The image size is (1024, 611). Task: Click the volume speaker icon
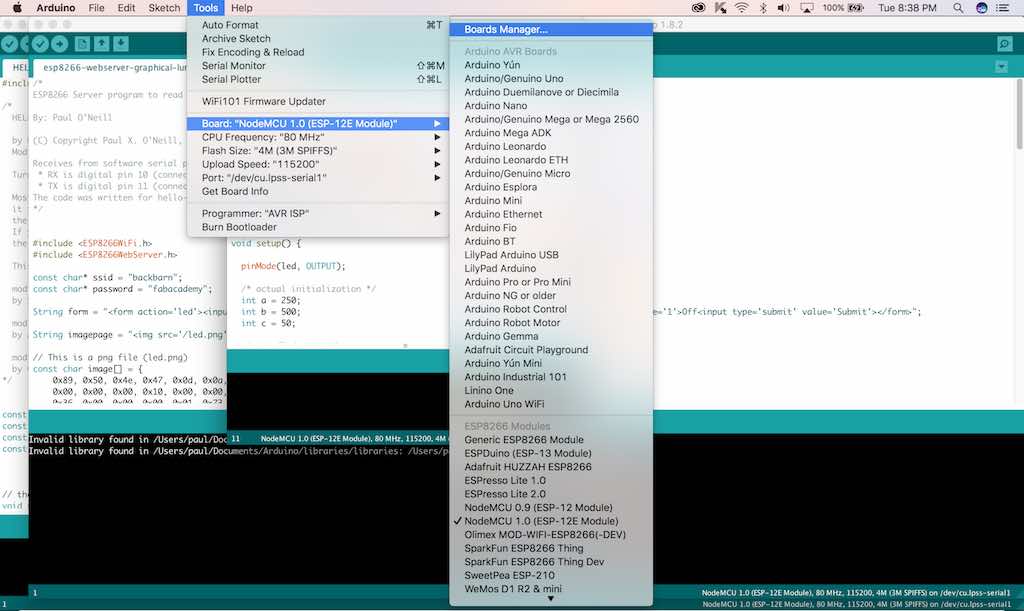(x=784, y=8)
